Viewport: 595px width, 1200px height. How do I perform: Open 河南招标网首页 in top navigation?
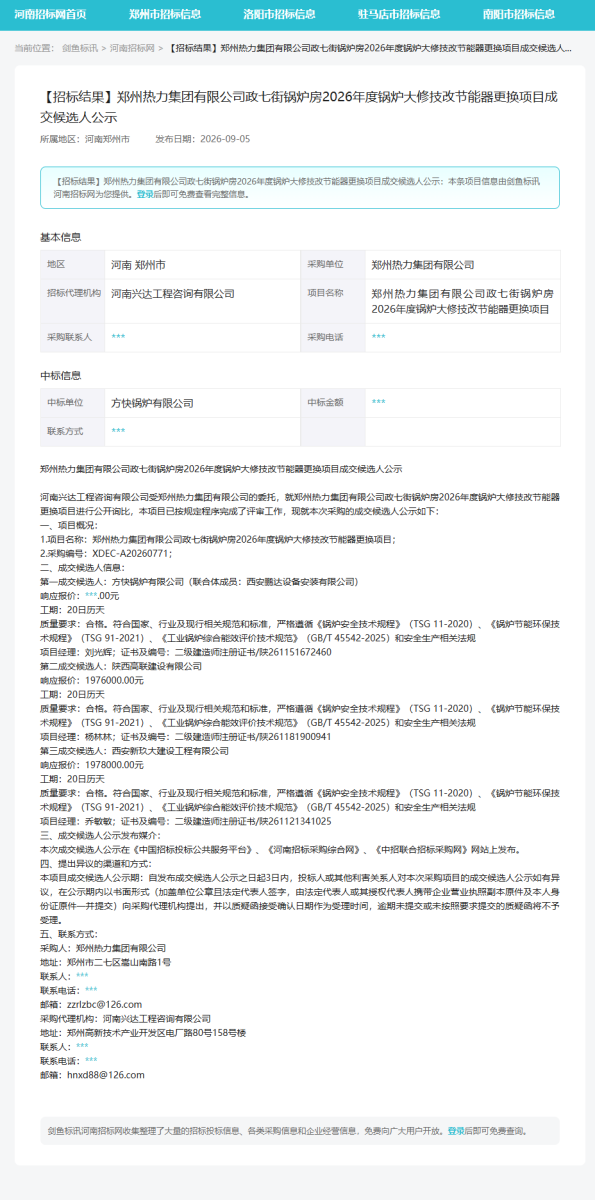(x=50, y=14)
